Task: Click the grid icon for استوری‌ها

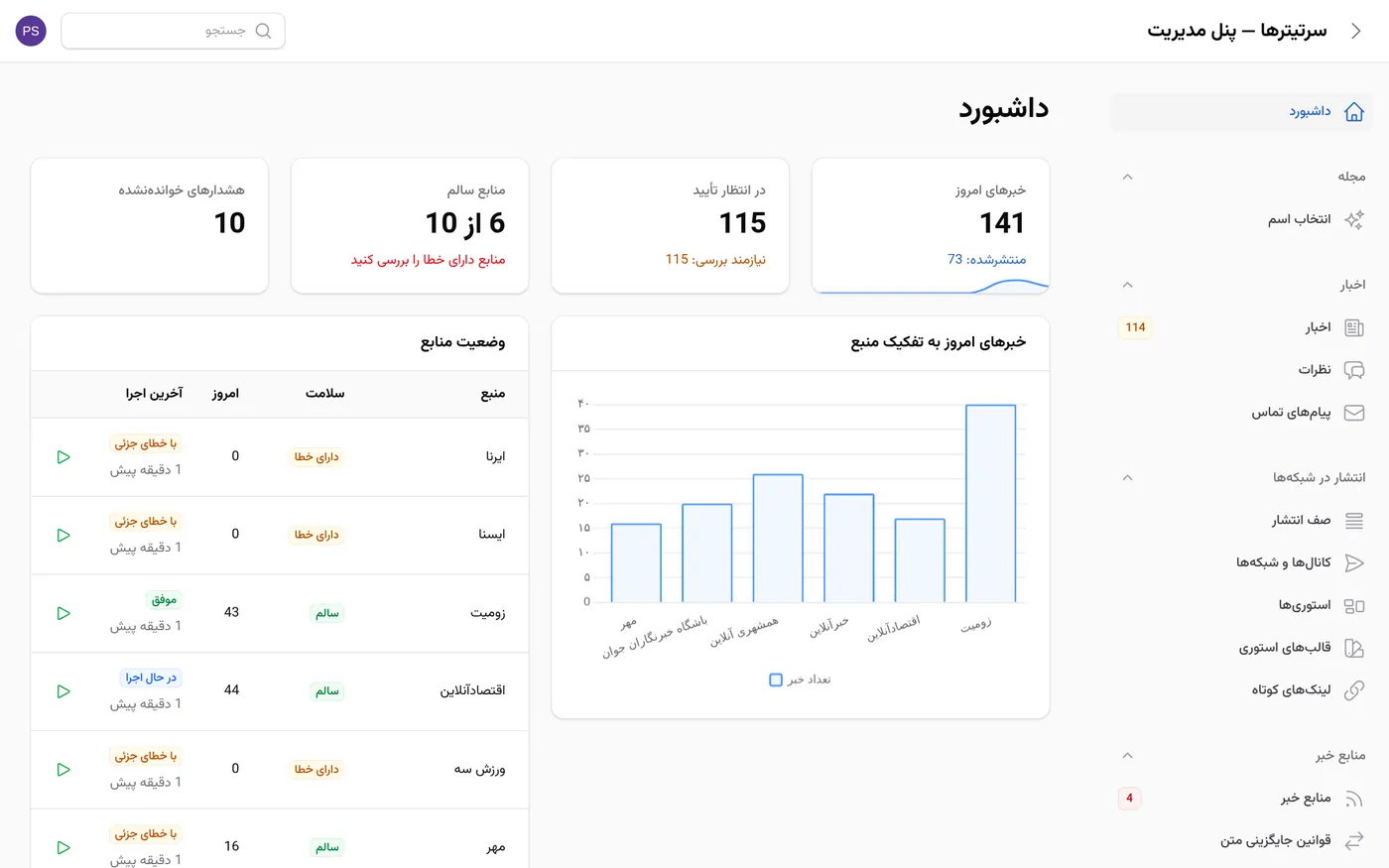Action: click(1353, 605)
